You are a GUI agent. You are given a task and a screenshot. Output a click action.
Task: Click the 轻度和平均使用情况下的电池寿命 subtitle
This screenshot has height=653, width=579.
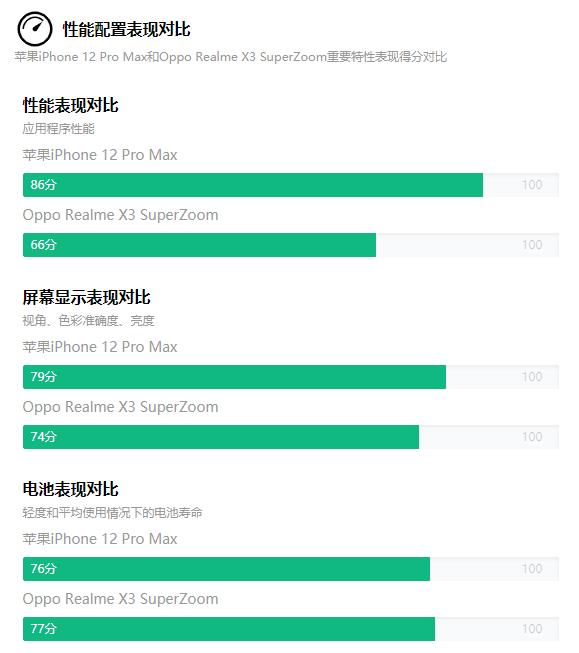[112, 513]
